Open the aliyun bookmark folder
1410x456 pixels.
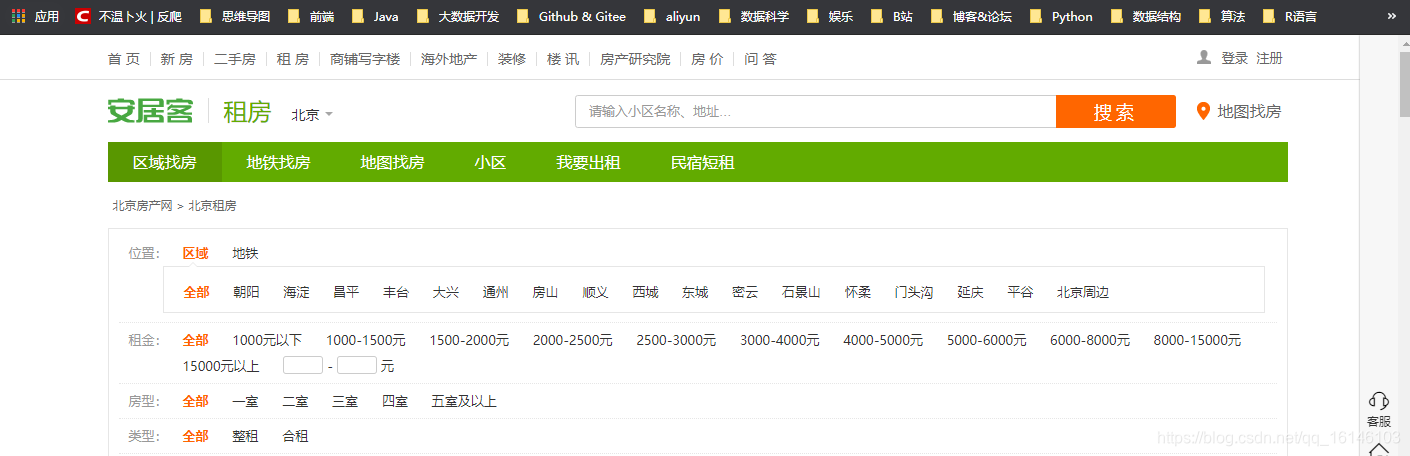coord(672,17)
